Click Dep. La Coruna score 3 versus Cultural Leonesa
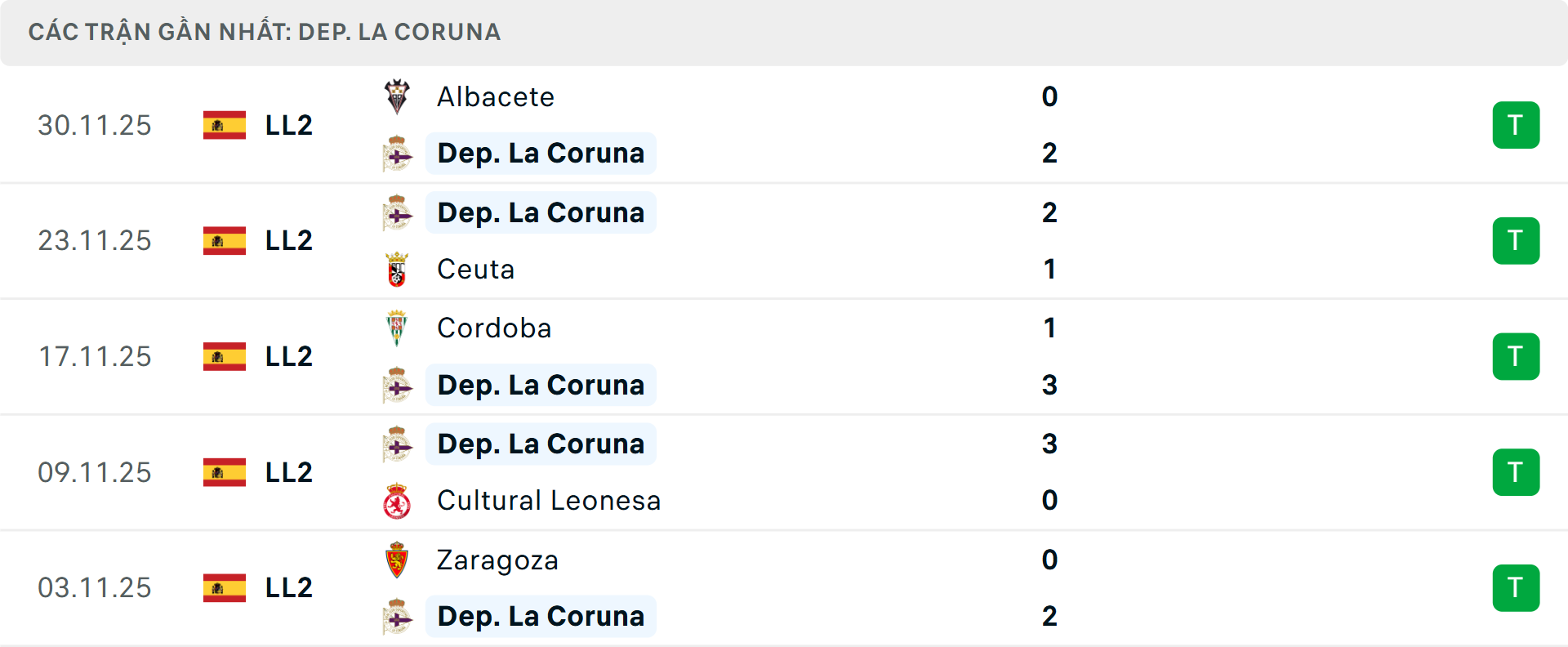This screenshot has width=1568, height=647. tap(1049, 444)
